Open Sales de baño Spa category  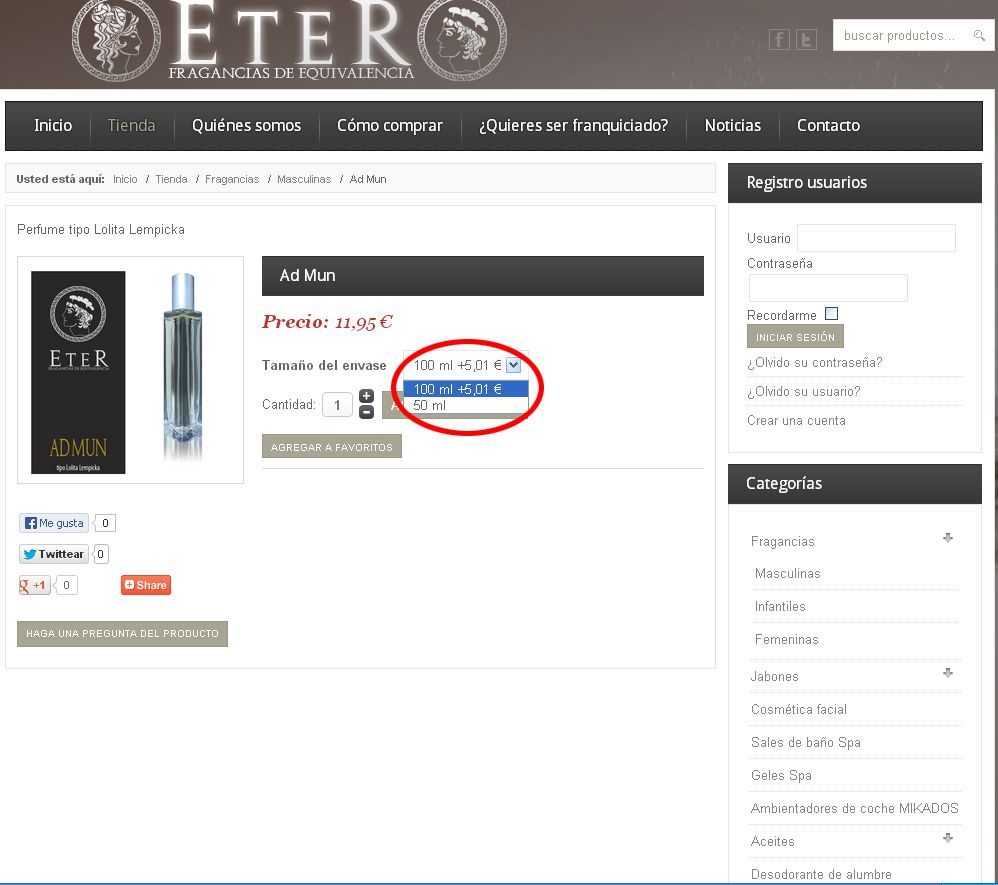806,743
